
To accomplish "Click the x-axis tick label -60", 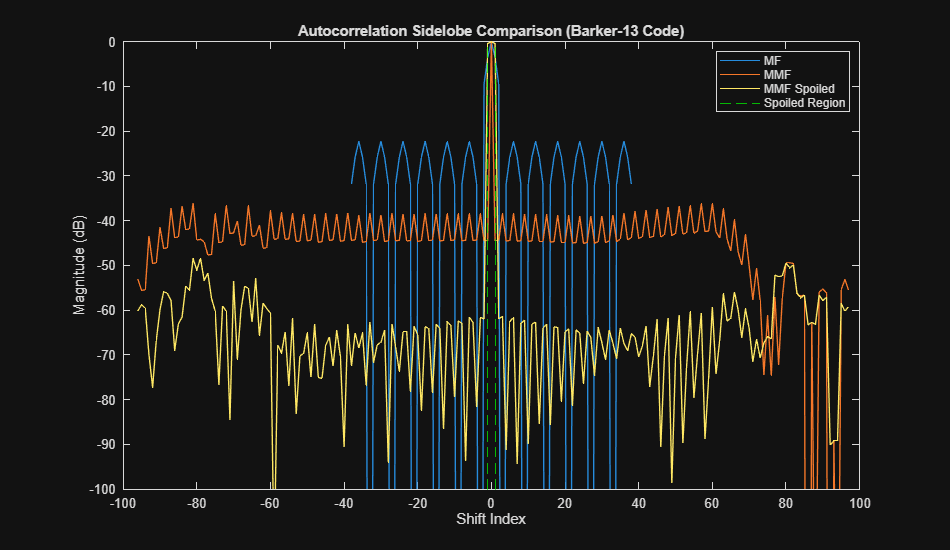I will click(x=270, y=503).
